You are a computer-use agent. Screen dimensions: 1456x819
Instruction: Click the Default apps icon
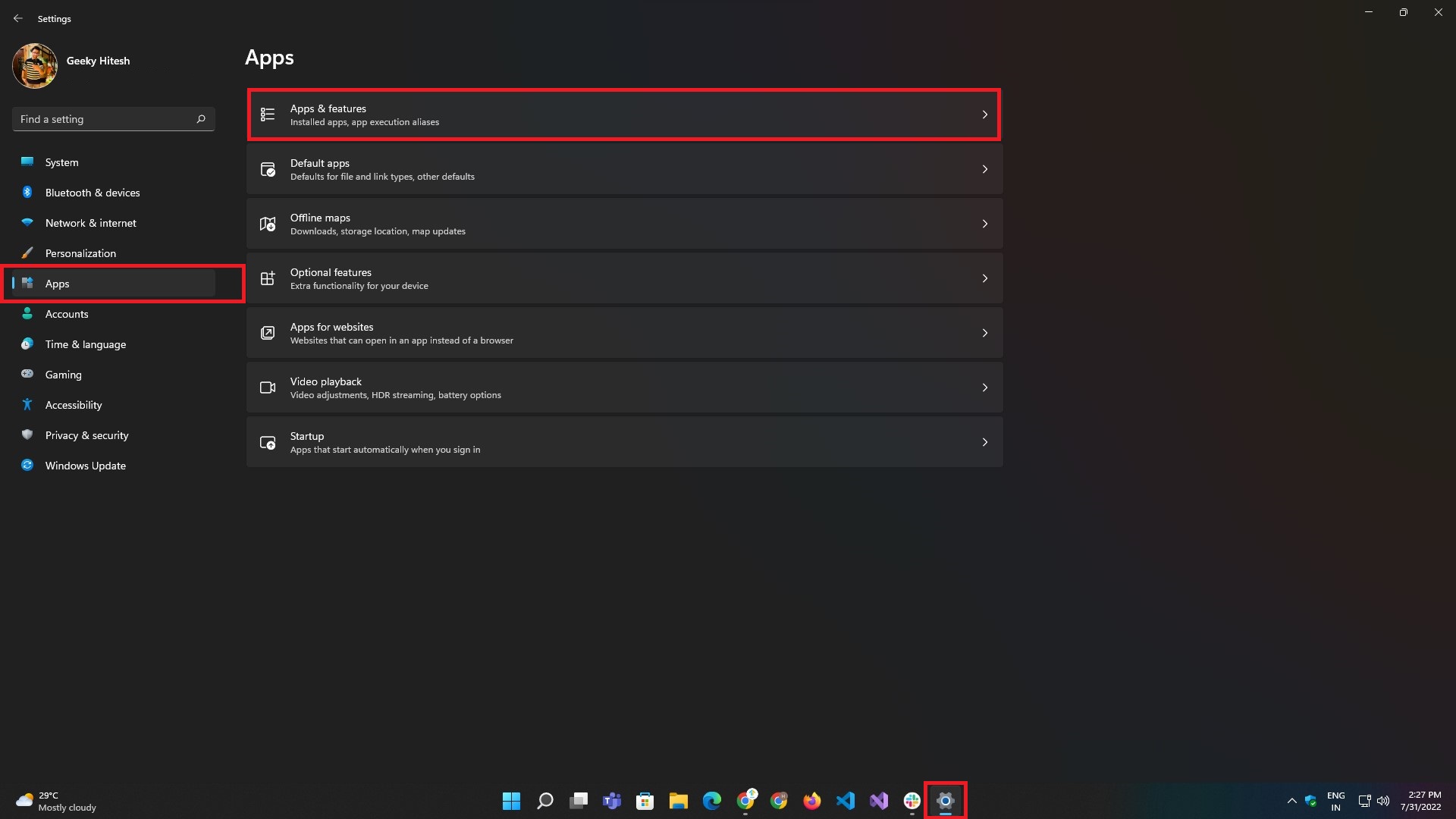[268, 169]
